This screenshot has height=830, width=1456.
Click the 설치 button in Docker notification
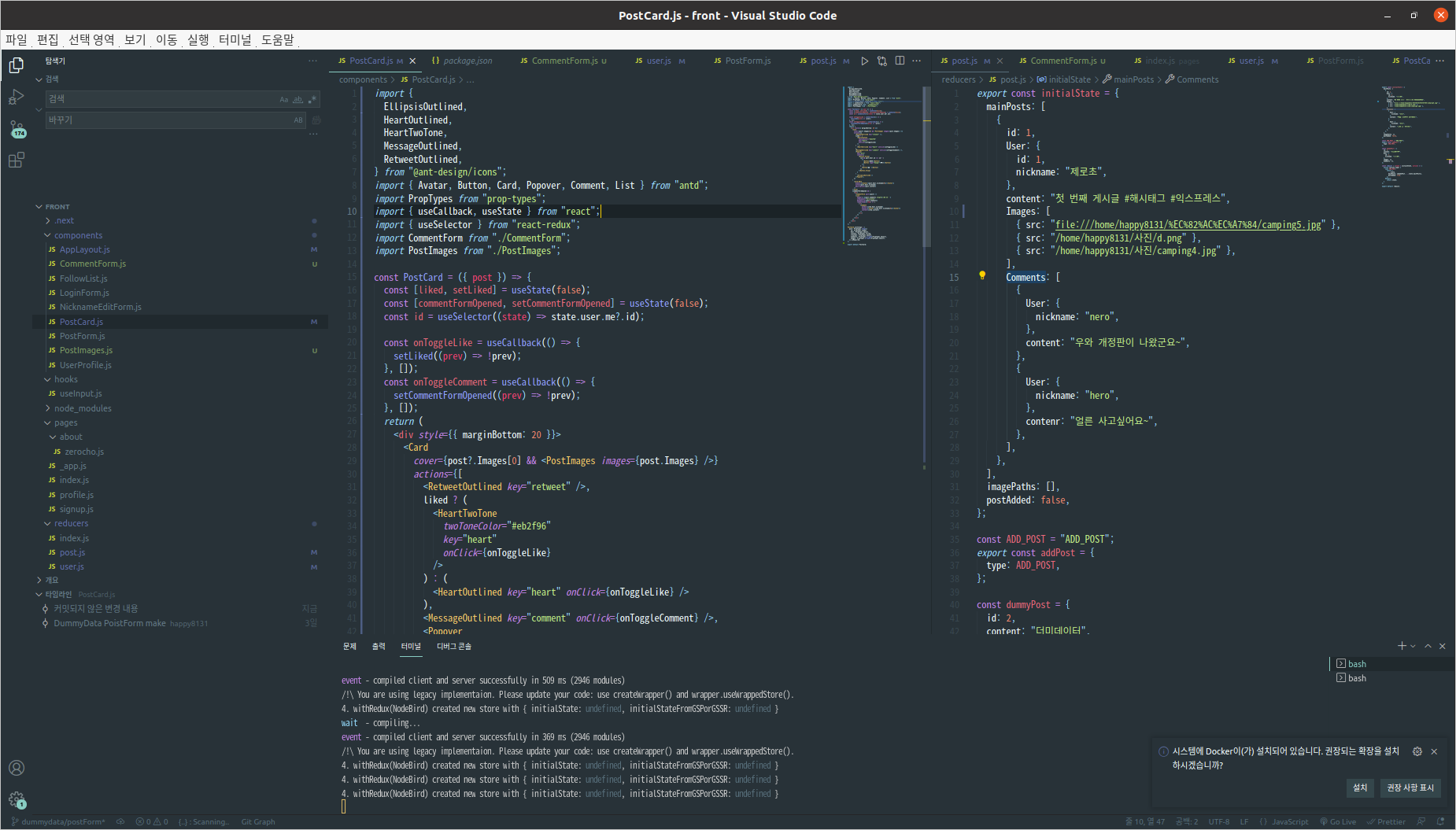click(x=1360, y=788)
